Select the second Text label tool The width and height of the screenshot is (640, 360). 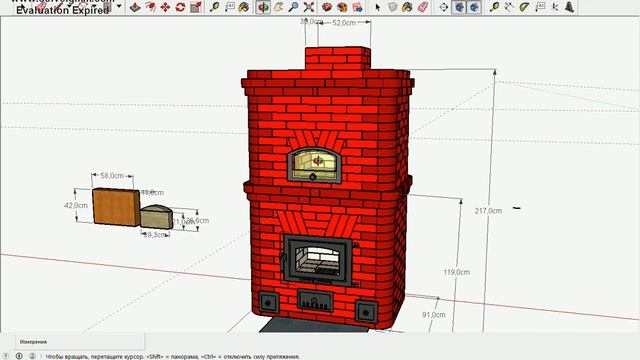click(x=540, y=7)
